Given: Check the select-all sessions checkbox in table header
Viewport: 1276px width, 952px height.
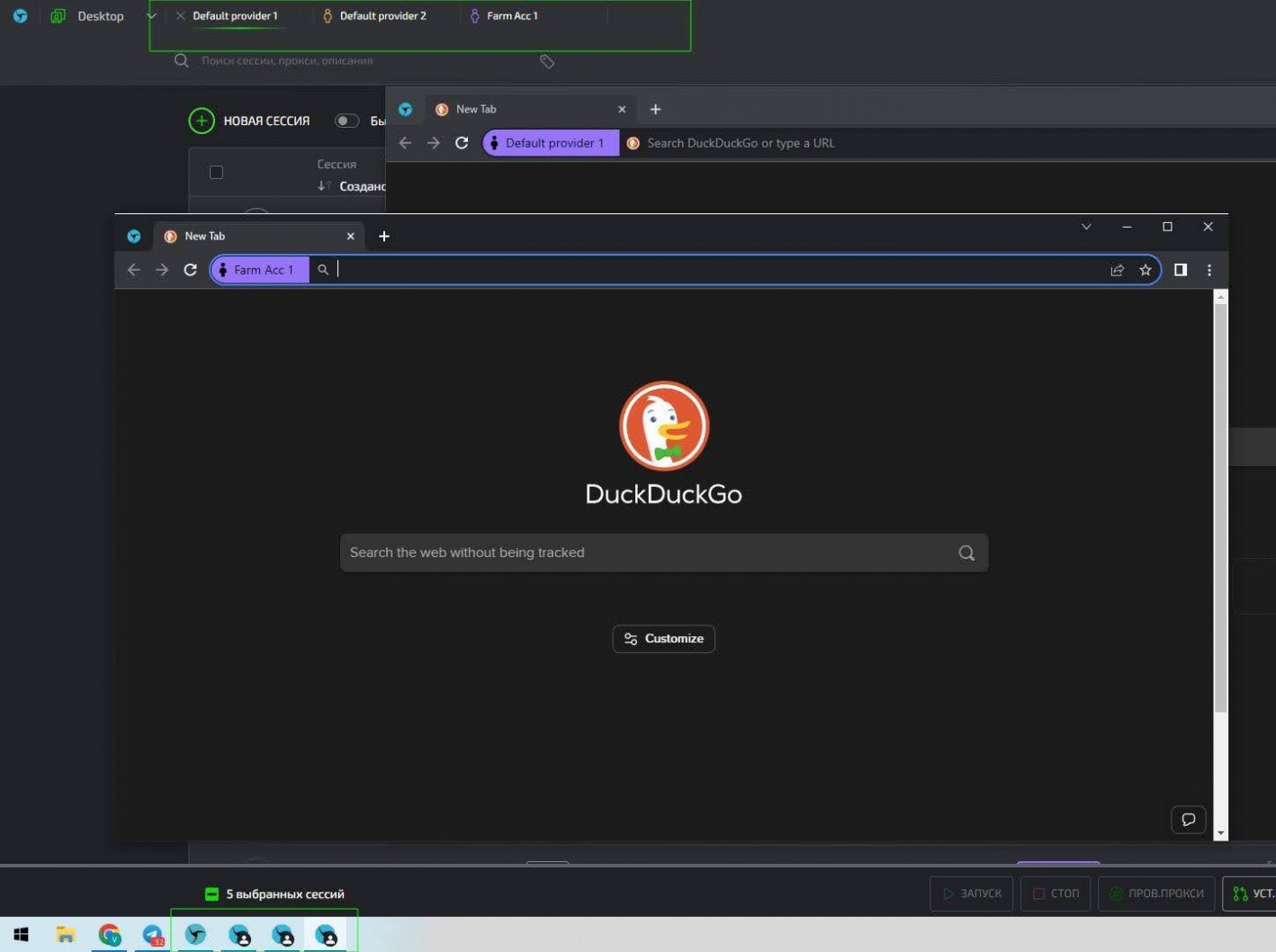Looking at the screenshot, I should tap(216, 172).
